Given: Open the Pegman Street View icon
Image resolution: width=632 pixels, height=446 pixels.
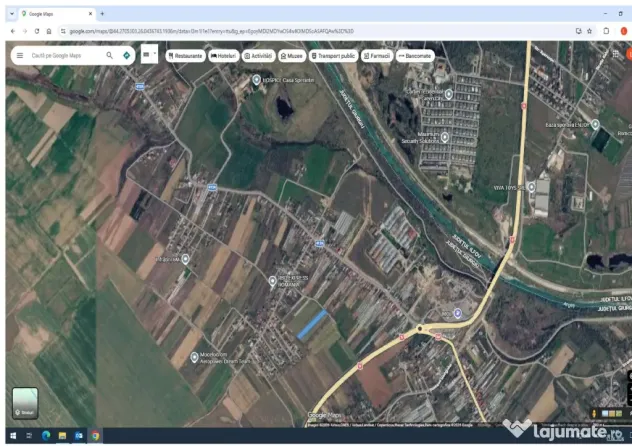Looking at the screenshot, I should tap(594, 413).
